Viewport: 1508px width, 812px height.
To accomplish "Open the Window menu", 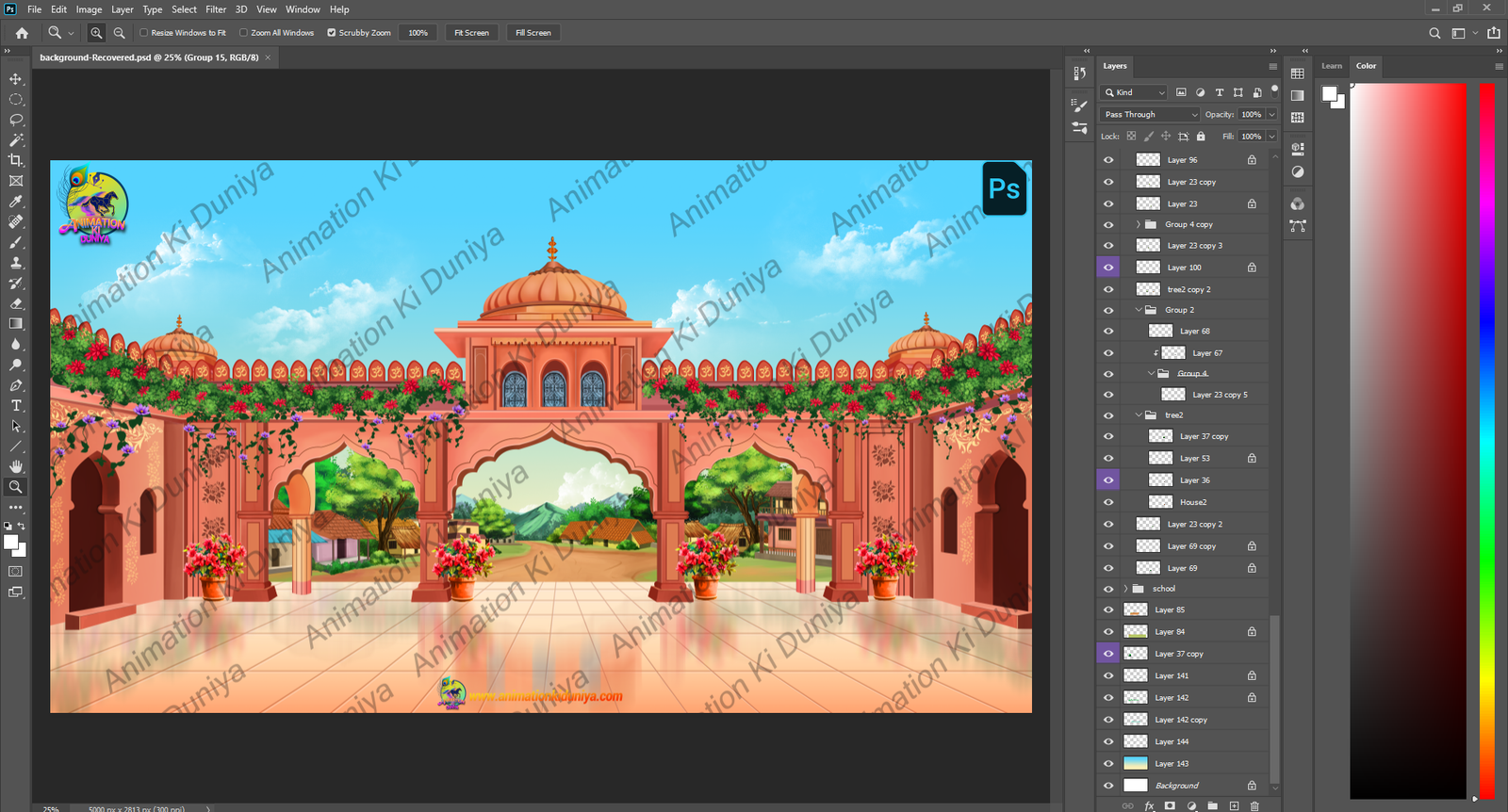I will [x=303, y=9].
